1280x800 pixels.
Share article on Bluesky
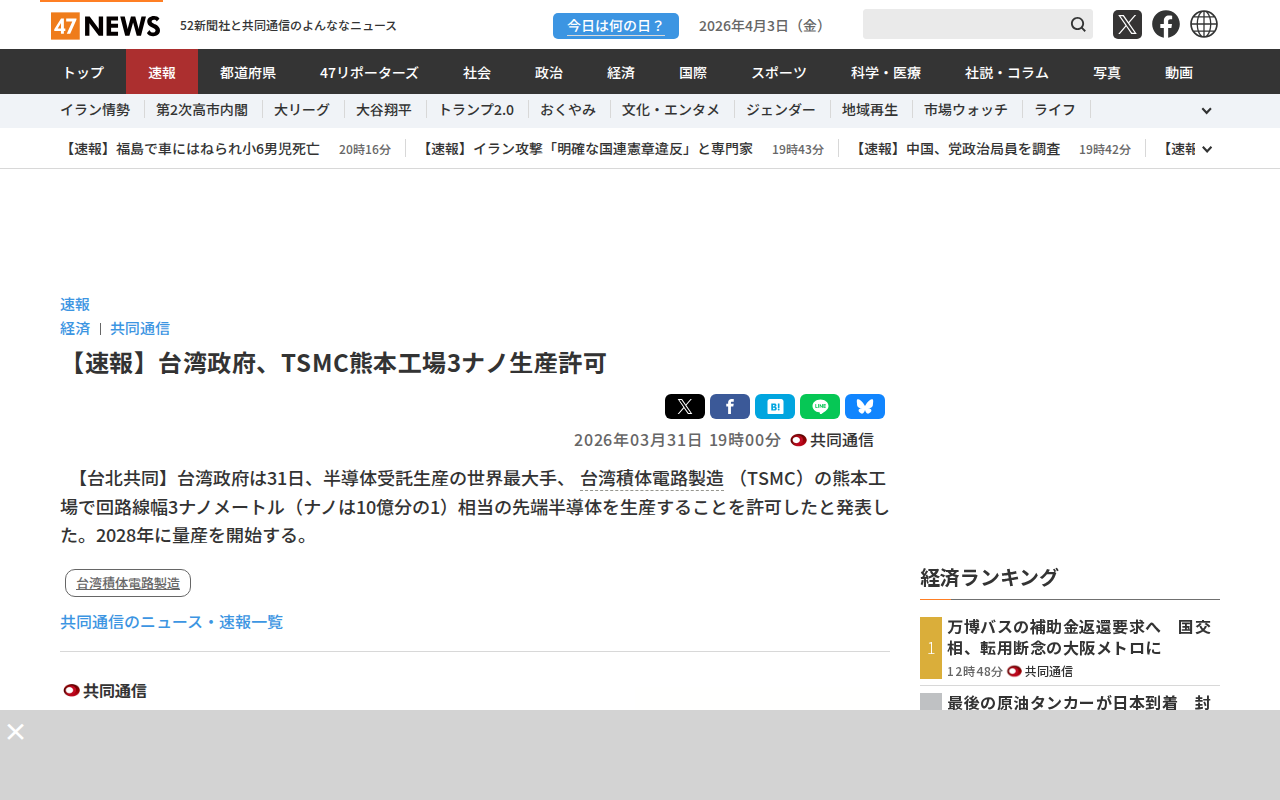(x=865, y=407)
